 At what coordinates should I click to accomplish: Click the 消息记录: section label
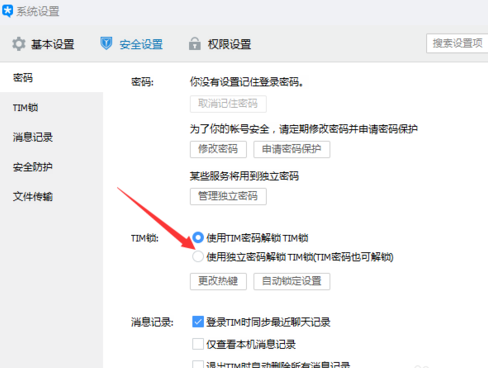152,322
